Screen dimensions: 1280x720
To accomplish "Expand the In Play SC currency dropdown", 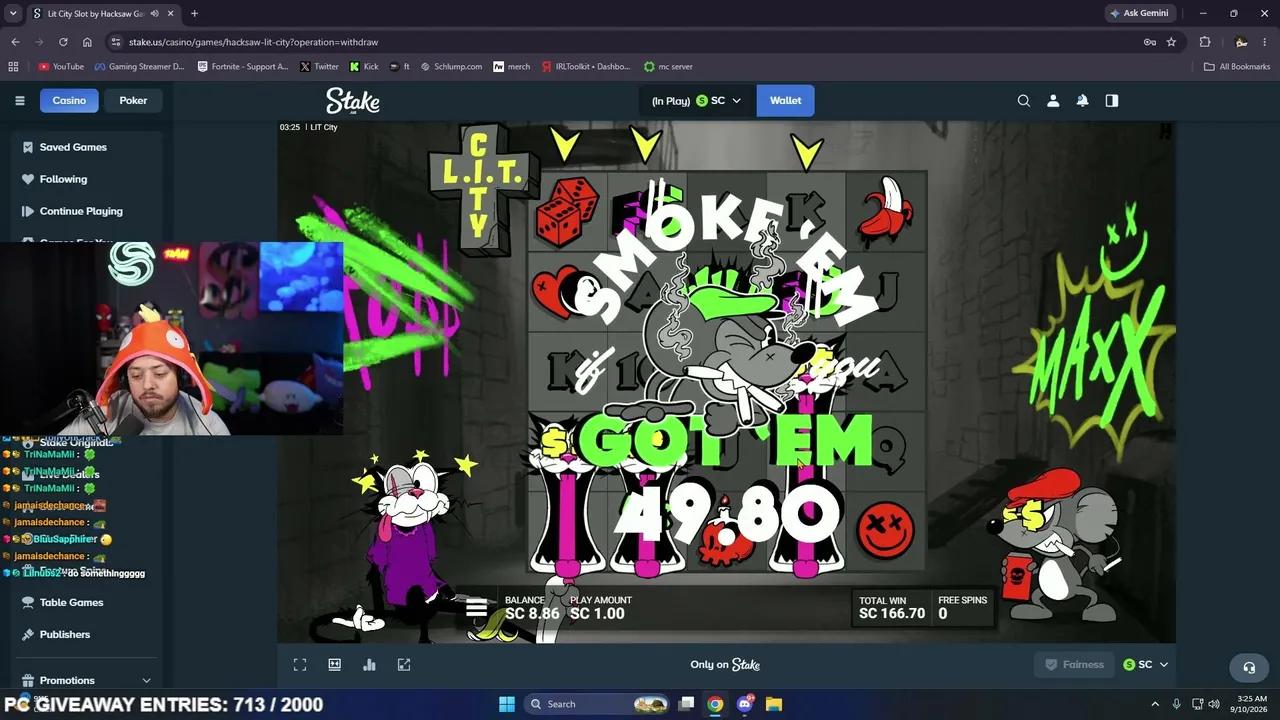I will point(696,100).
